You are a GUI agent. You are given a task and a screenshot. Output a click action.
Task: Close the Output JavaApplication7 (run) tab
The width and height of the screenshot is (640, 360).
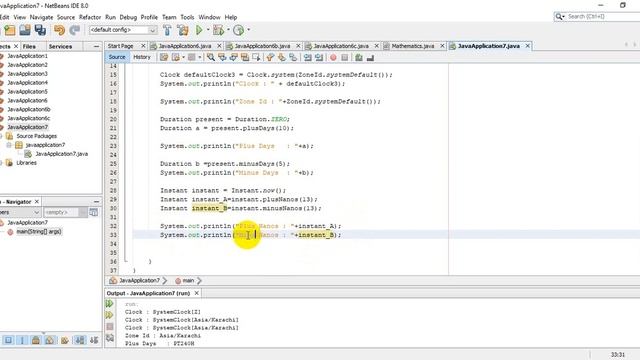coord(196,293)
